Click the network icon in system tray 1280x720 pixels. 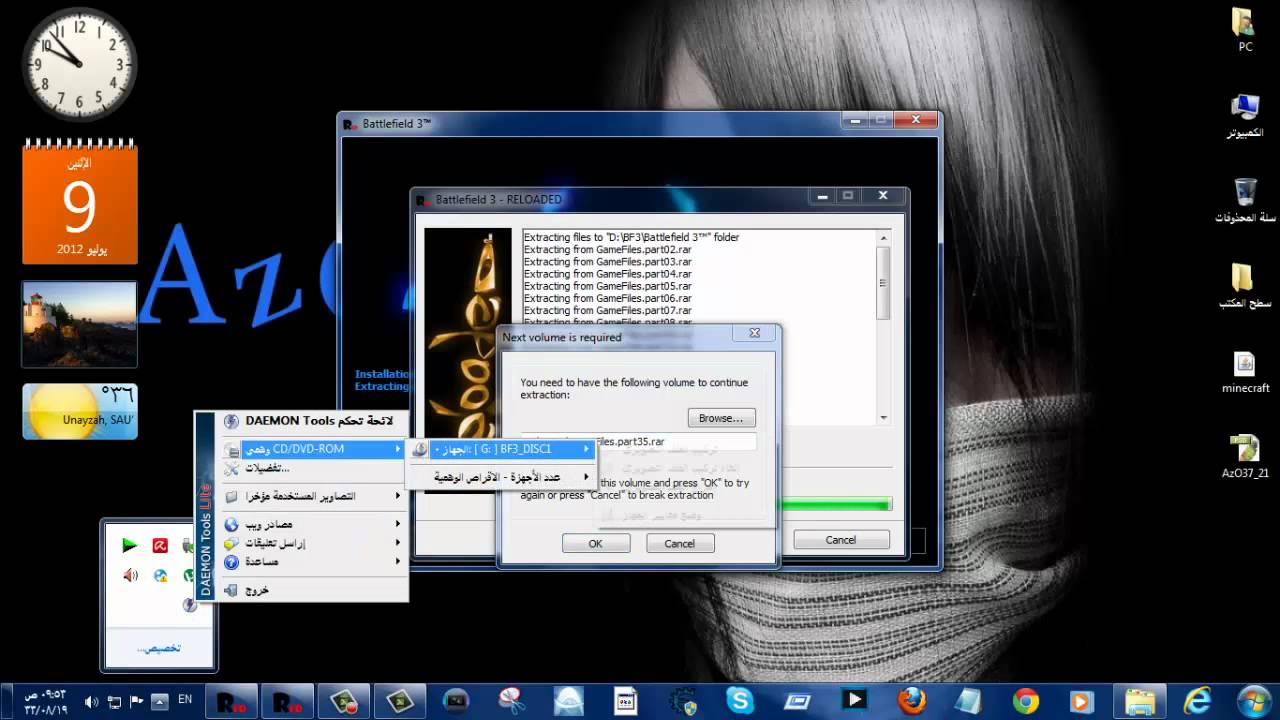click(114, 702)
